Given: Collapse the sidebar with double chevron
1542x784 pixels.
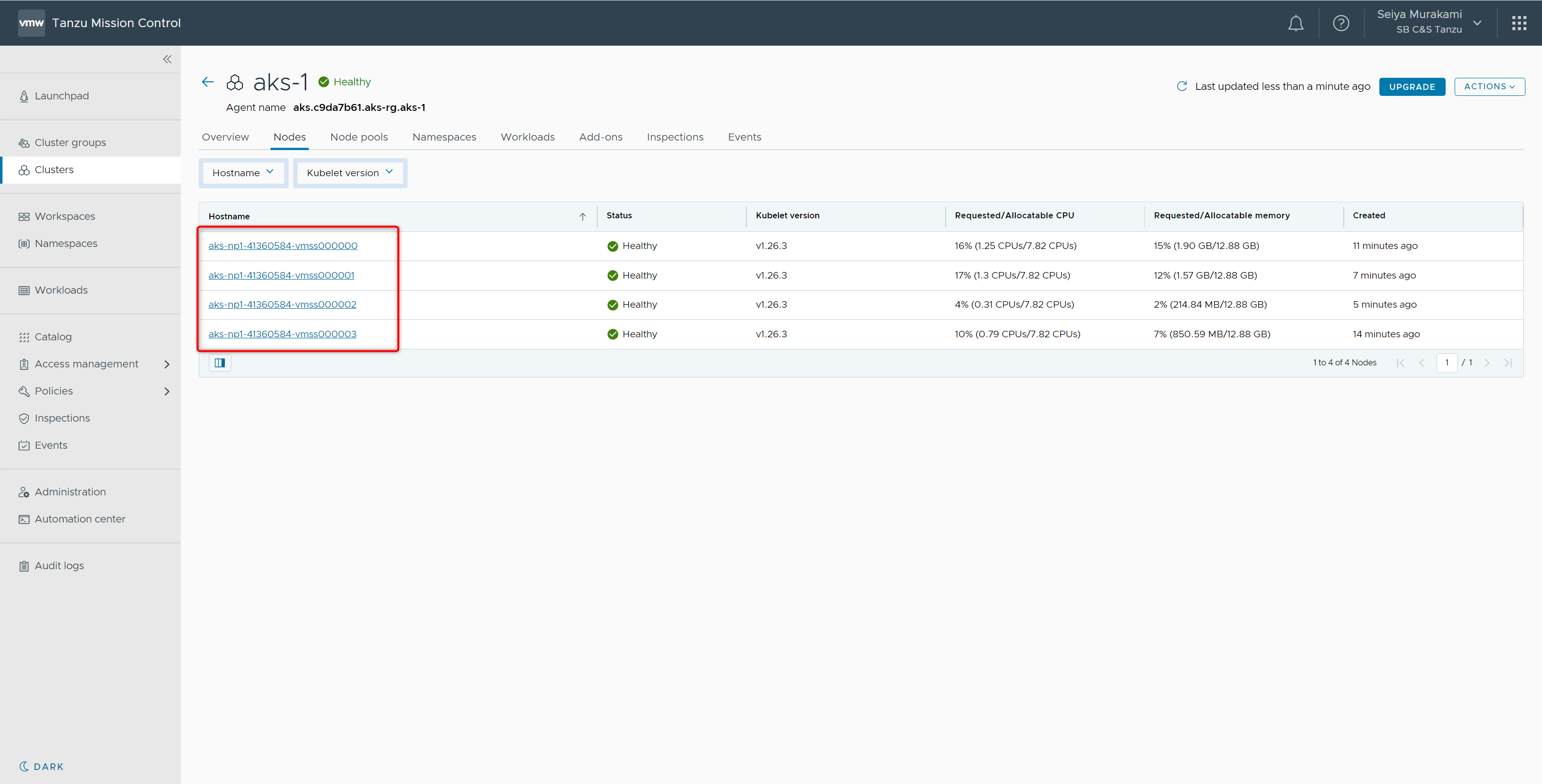Looking at the screenshot, I should coord(167,59).
